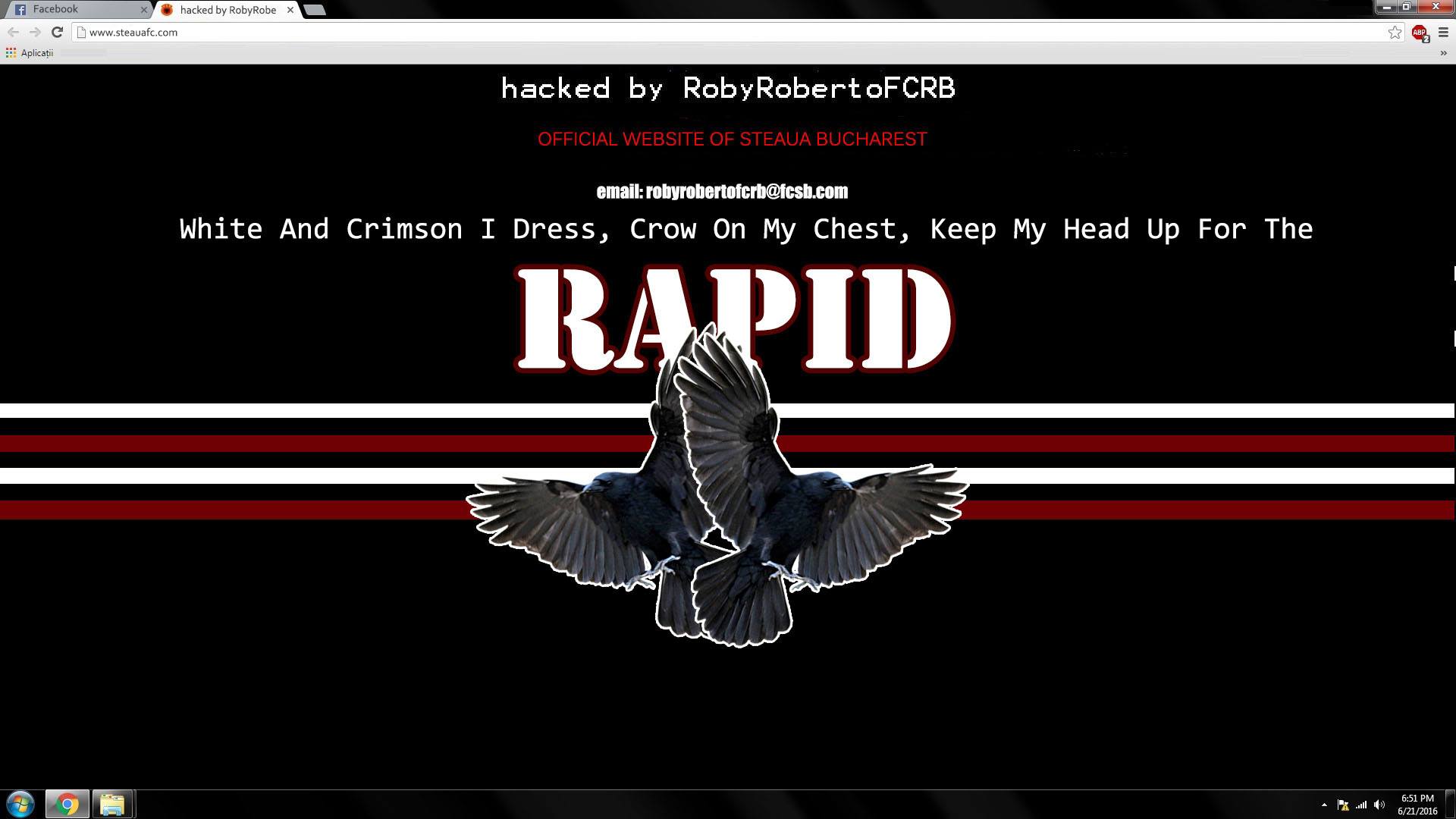Open the volume speaker control
Image resolution: width=1456 pixels, height=819 pixels.
pyautogui.click(x=1379, y=805)
